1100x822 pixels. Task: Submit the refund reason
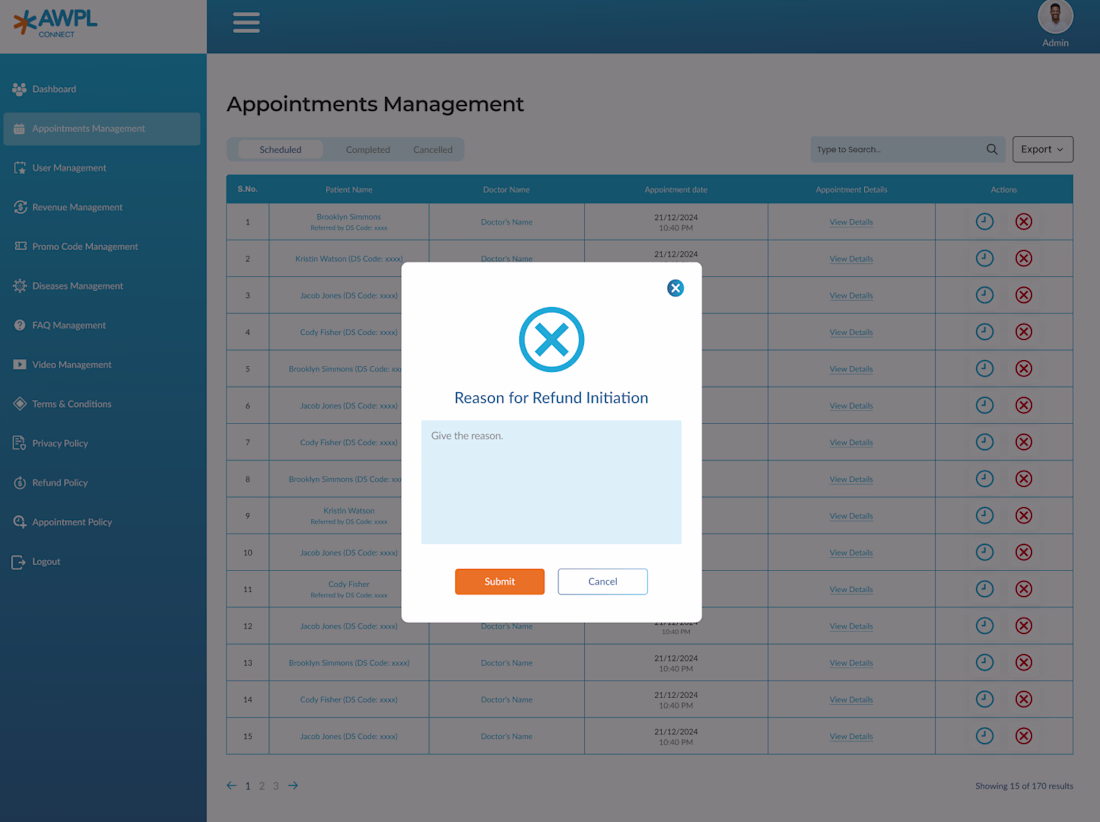[499, 581]
